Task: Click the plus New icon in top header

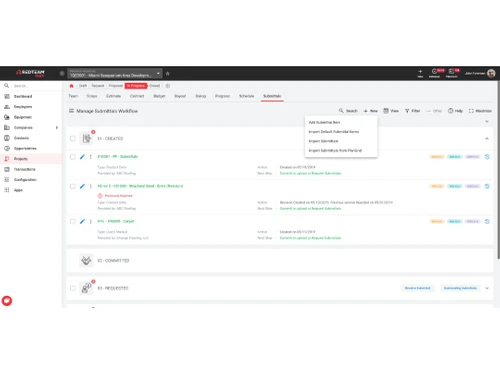Action: click(x=420, y=73)
